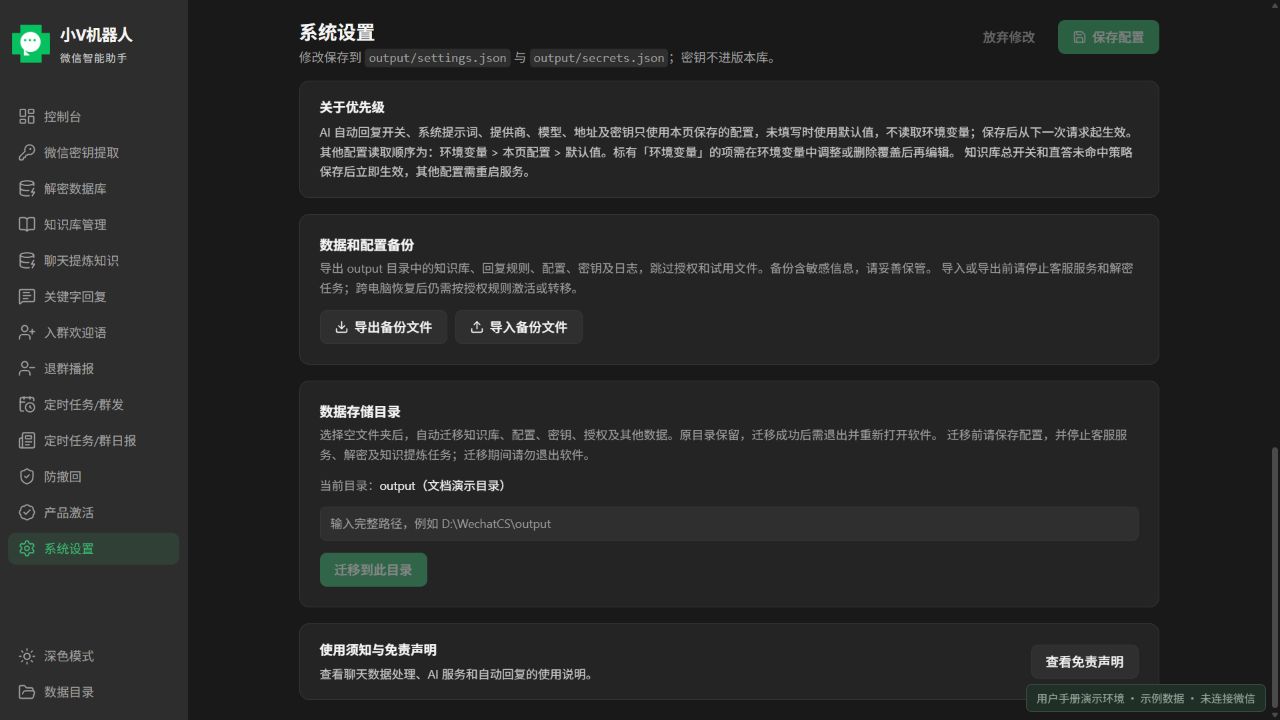Click the upload icon in 导入备份文件
The image size is (1280, 720).
coord(477,327)
